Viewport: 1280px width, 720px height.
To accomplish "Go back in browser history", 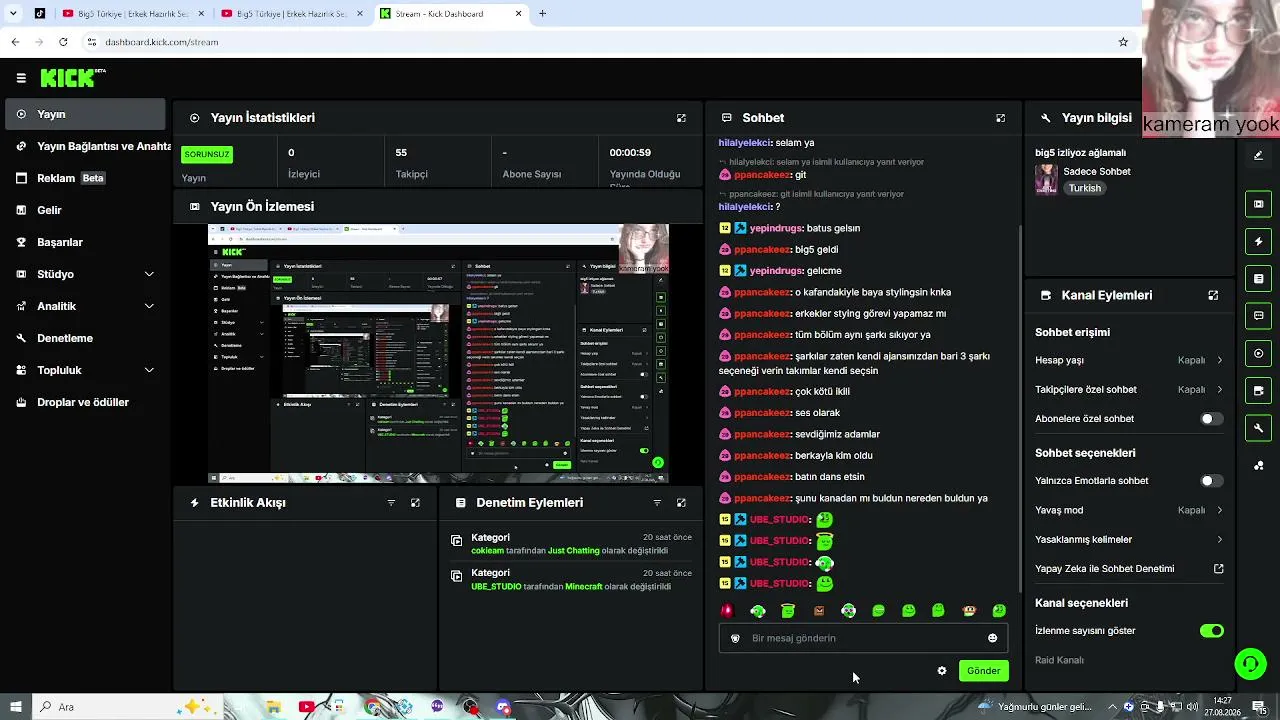I will [x=15, y=42].
